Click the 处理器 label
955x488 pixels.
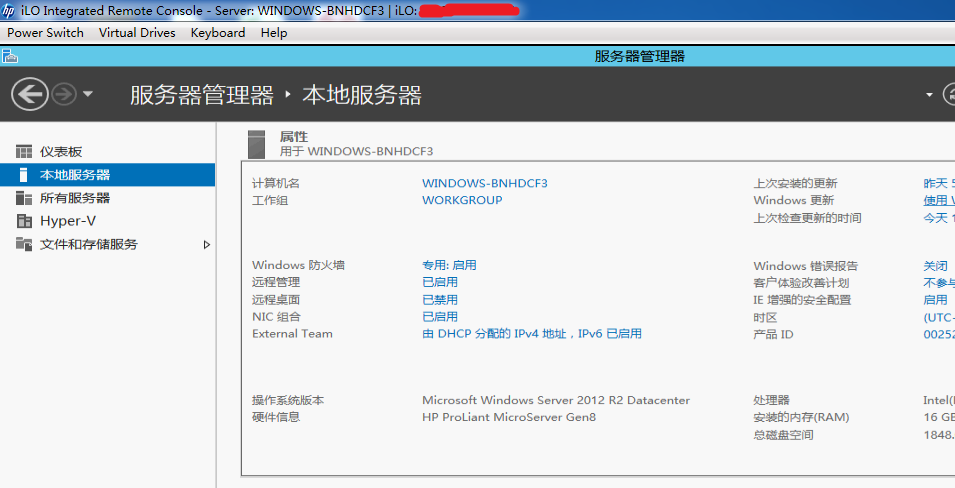772,400
